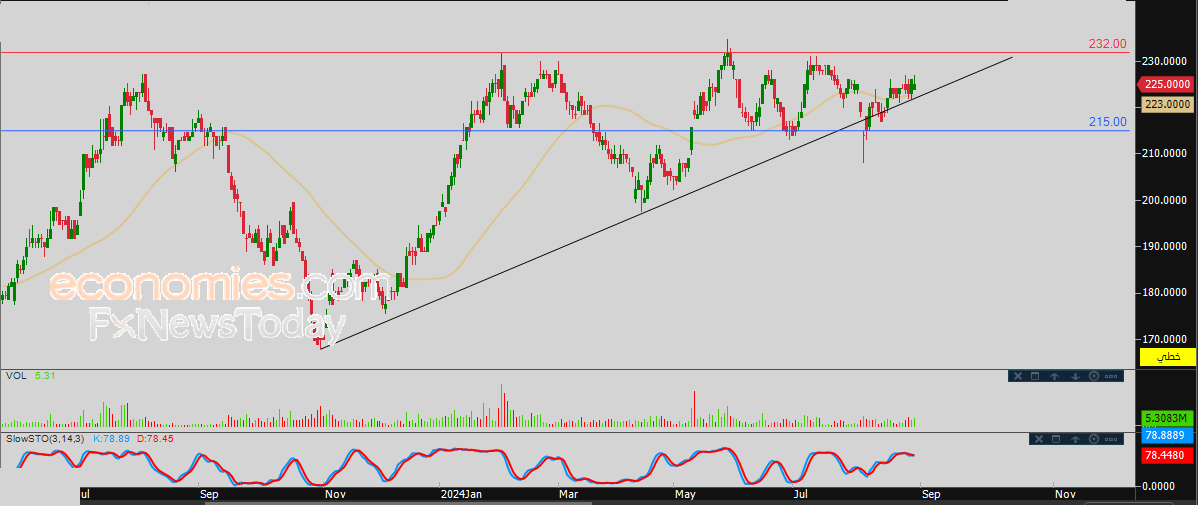Click the SlowSTO(3,14,3) indicator label

[46, 439]
